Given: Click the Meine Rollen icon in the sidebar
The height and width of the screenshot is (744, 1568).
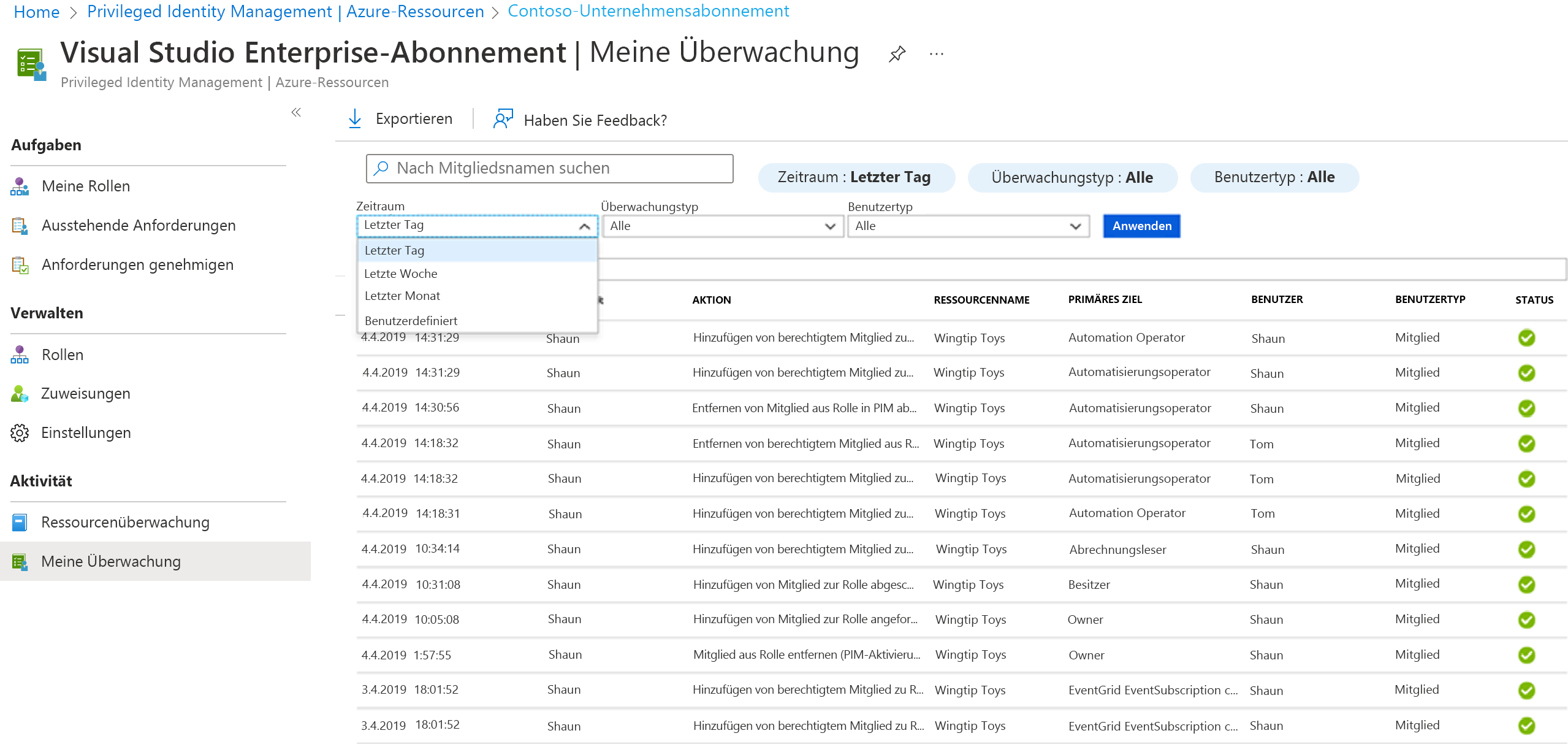Looking at the screenshot, I should (x=20, y=186).
